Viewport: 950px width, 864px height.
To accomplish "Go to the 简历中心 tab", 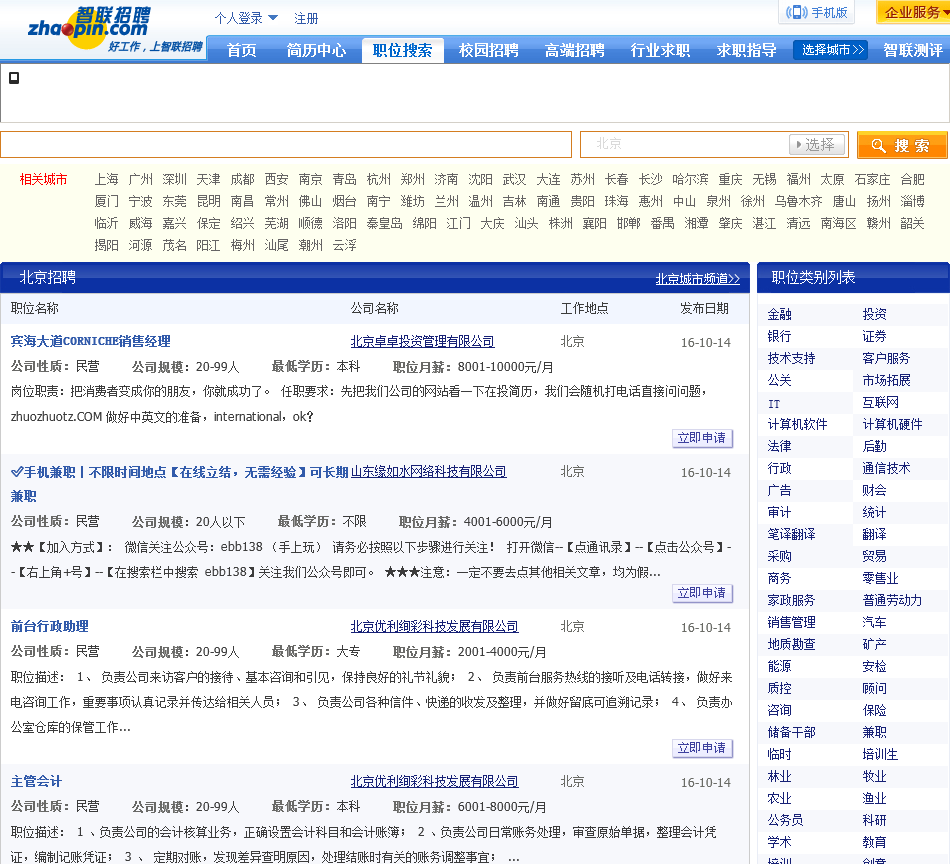I will [x=316, y=50].
